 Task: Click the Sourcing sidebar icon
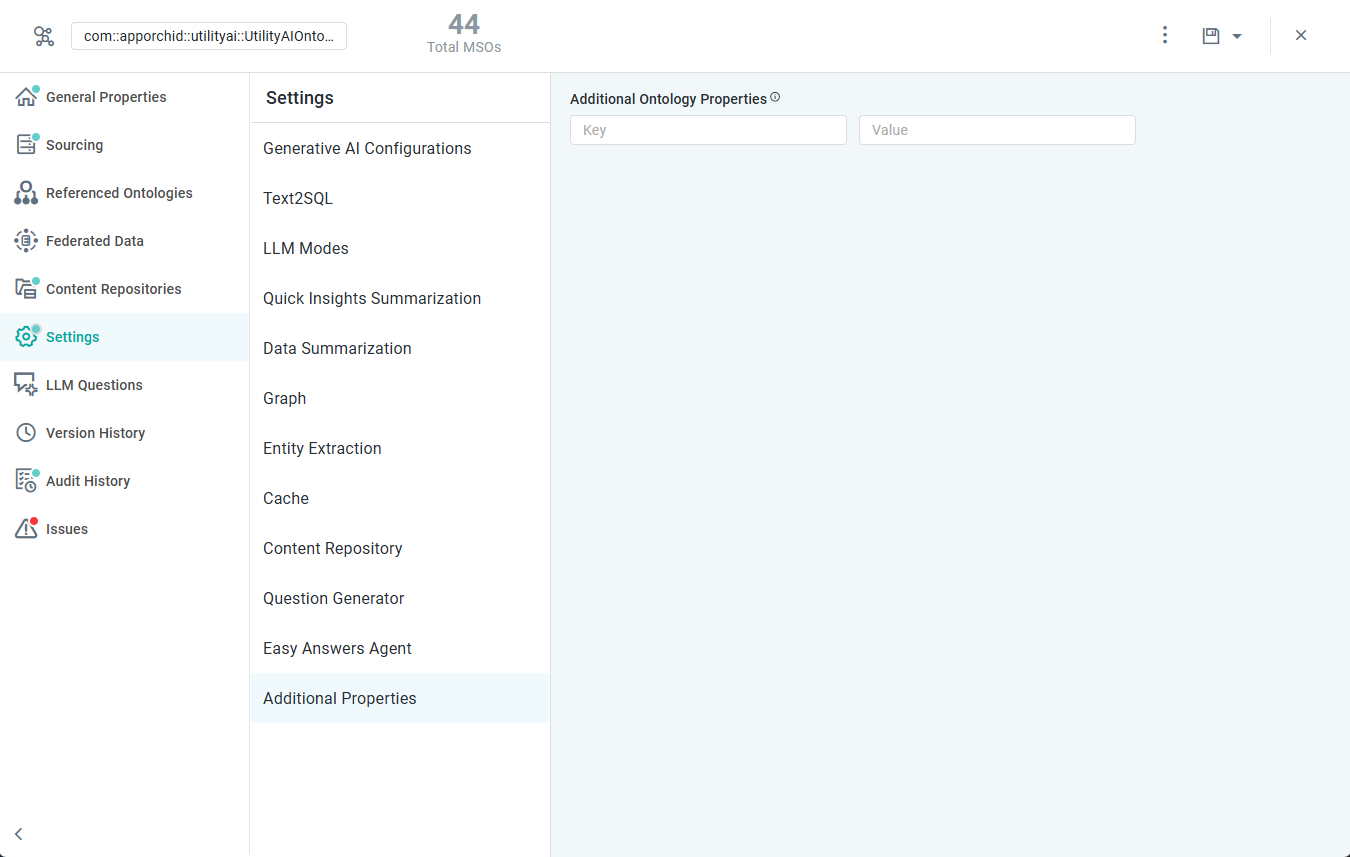[x=26, y=145]
